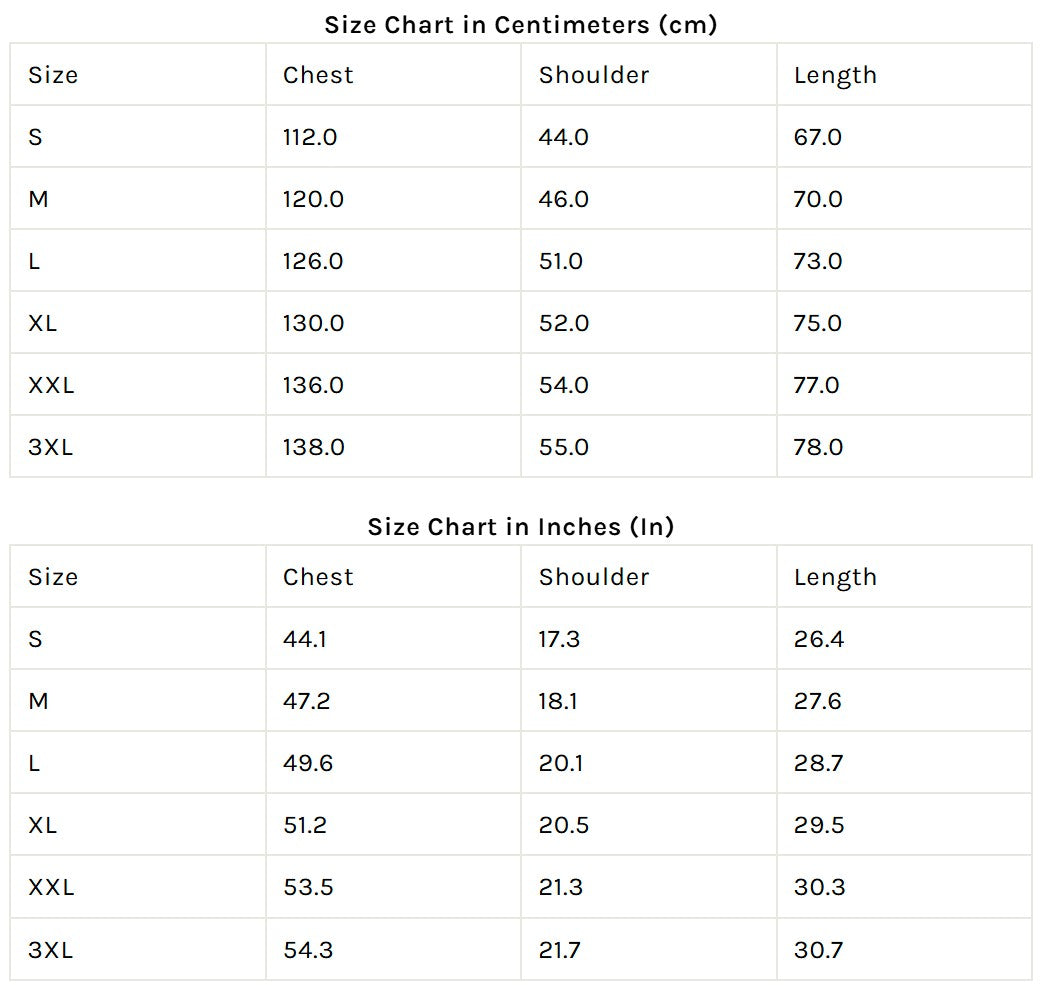The width and height of the screenshot is (1042, 985).
Task: Select the 28.7 length value in inches
Action: click(x=819, y=763)
